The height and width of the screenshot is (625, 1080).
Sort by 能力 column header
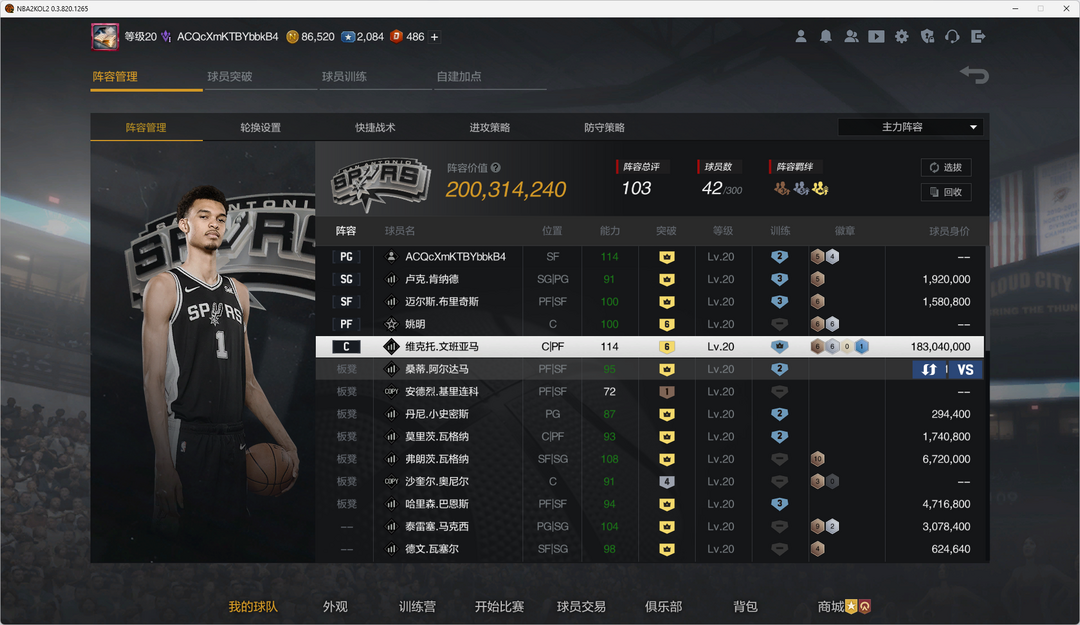[610, 231]
